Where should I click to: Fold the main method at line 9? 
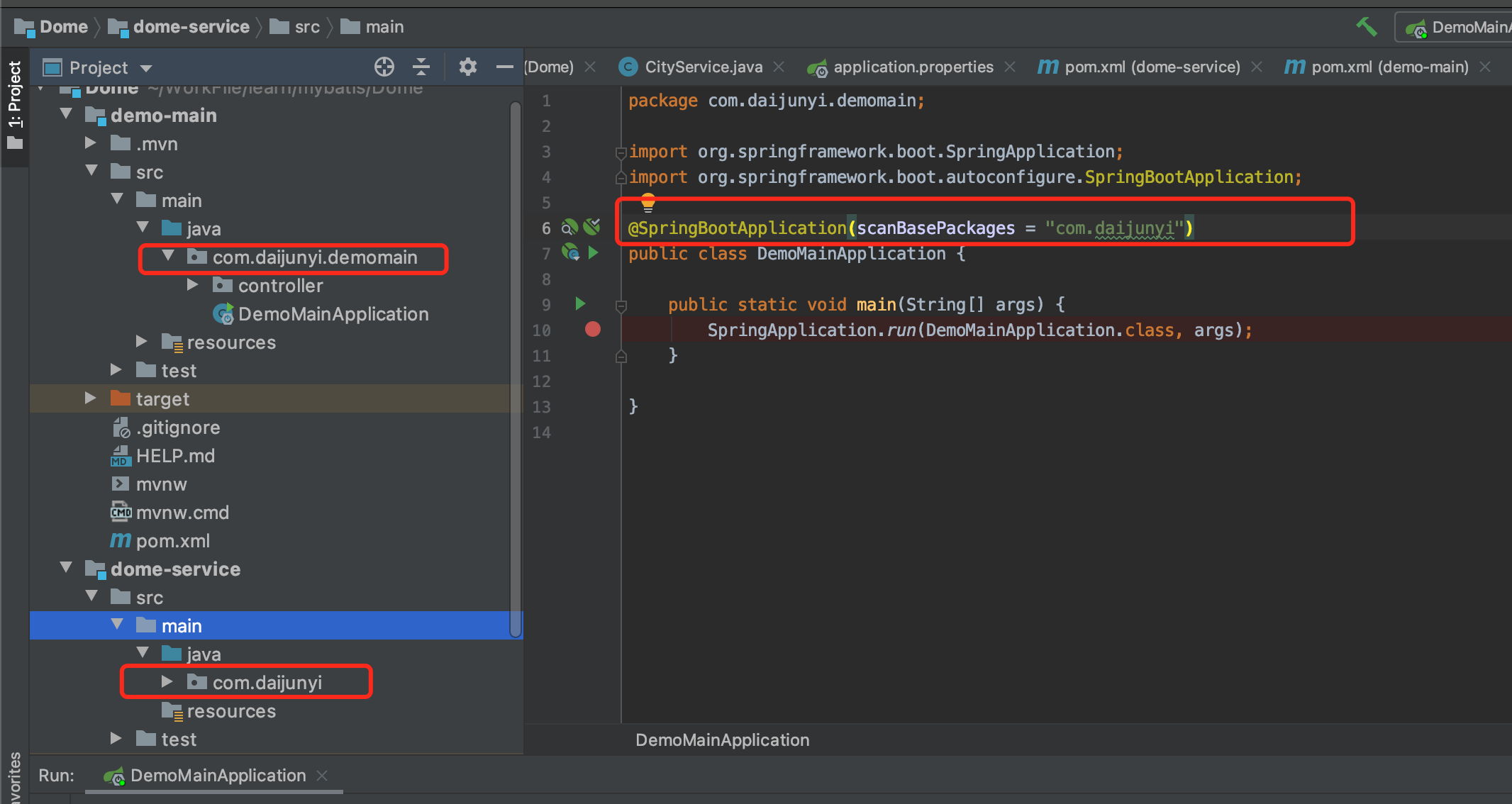tap(621, 306)
